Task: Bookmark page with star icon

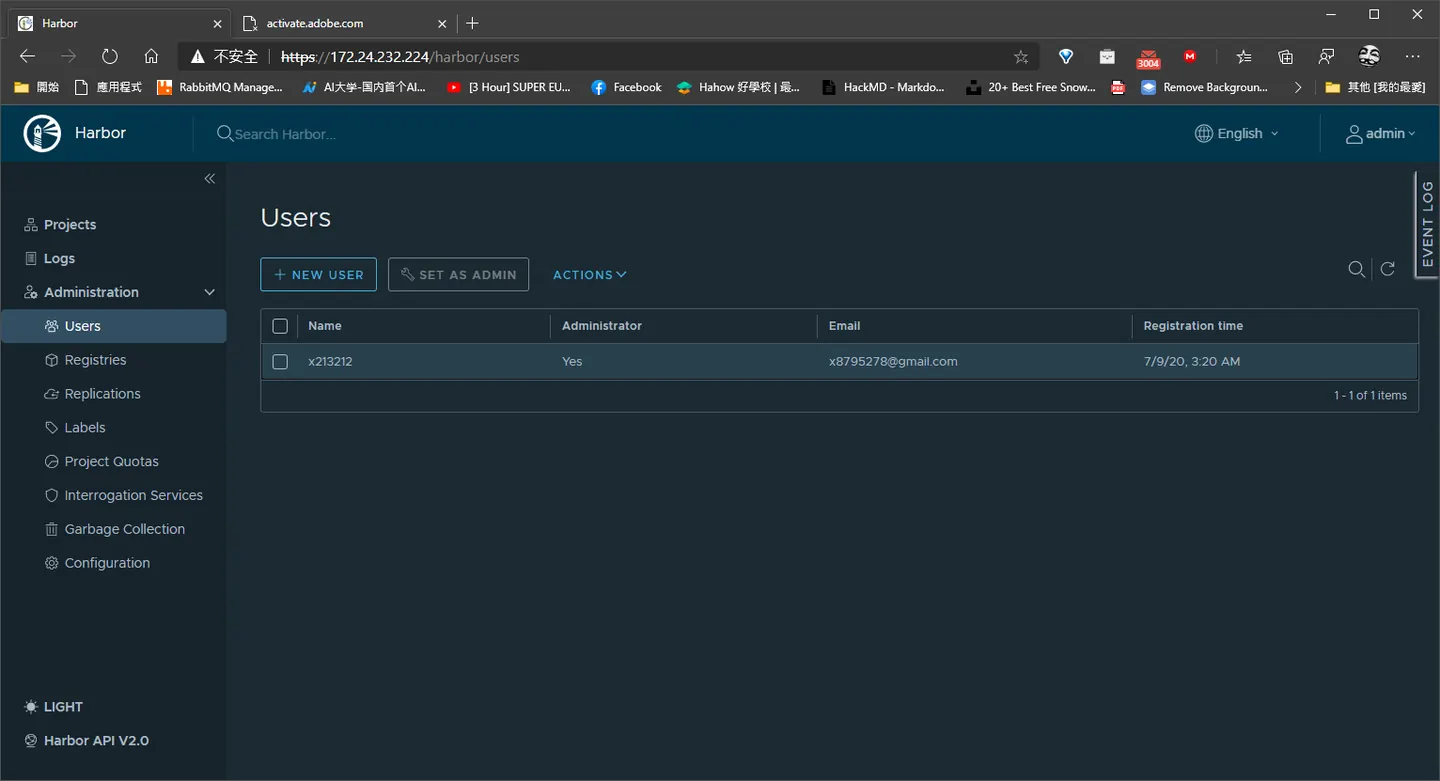Action: [1020, 57]
